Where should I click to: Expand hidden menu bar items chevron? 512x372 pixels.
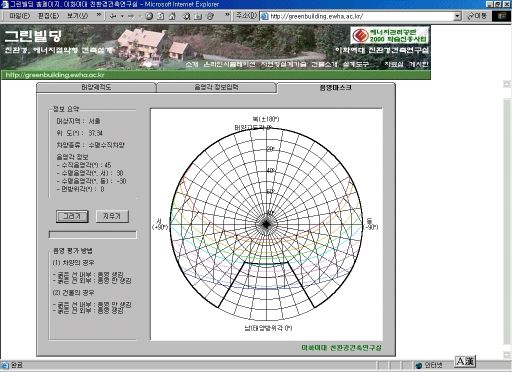click(x=99, y=15)
